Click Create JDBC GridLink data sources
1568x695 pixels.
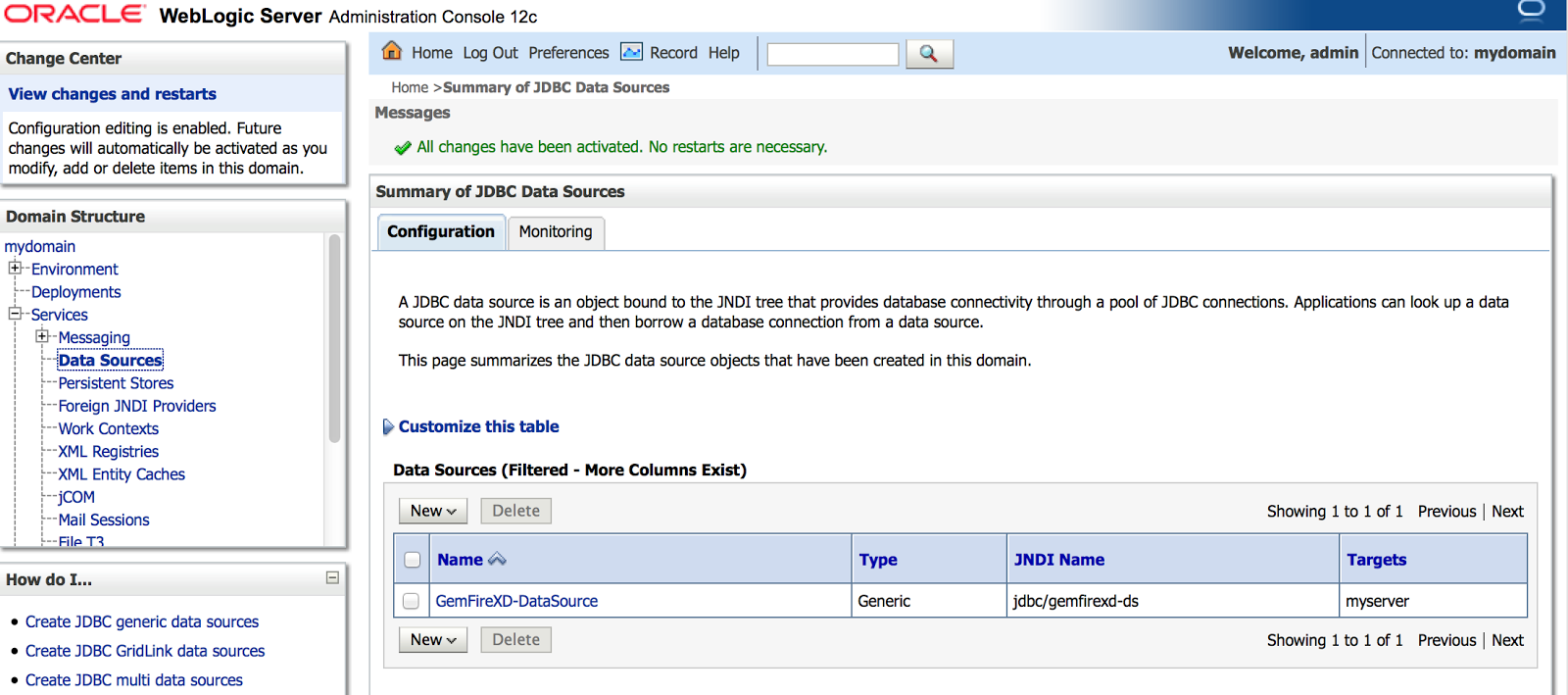[145, 651]
